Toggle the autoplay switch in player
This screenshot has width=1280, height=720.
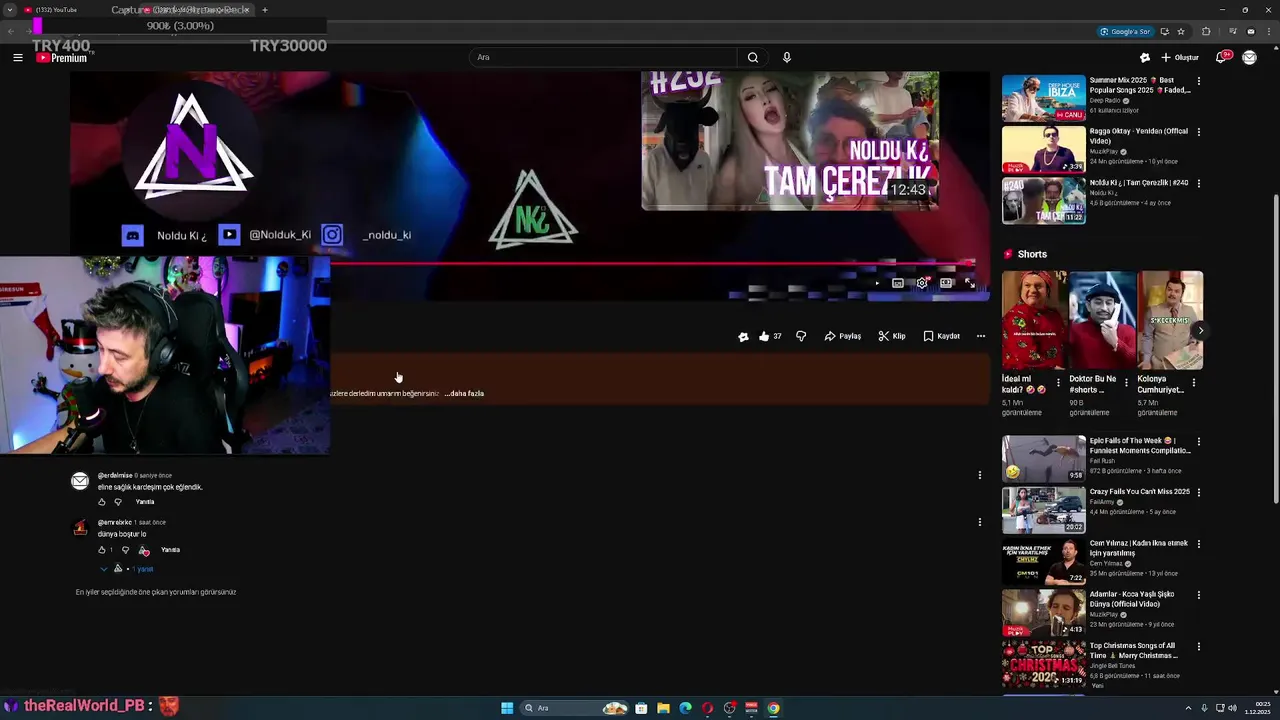(x=875, y=283)
